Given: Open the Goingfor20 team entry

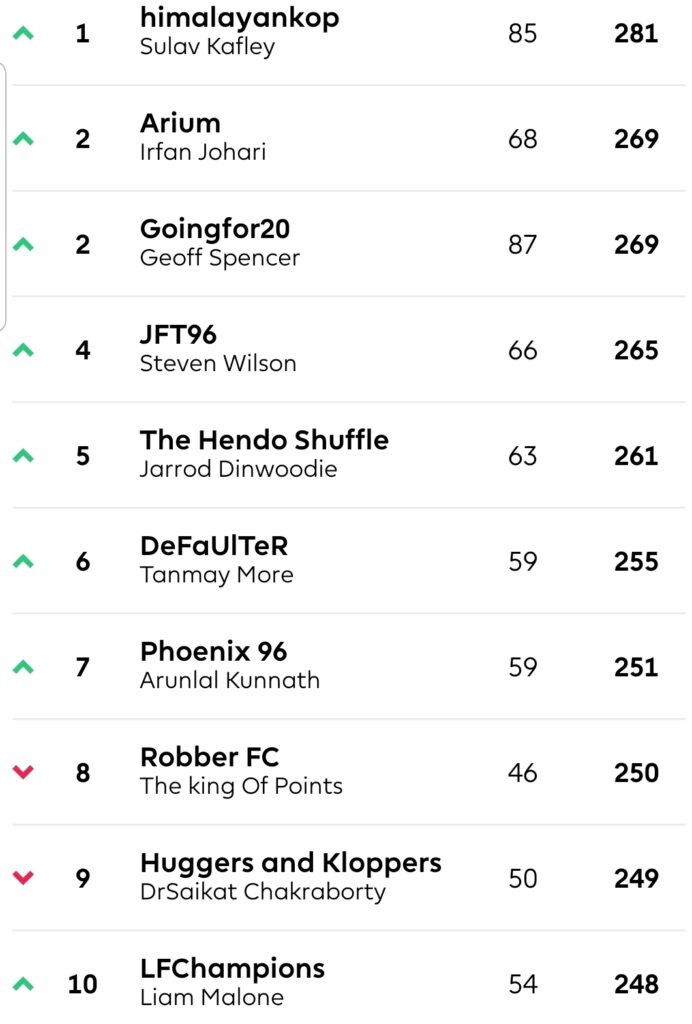Looking at the screenshot, I should pyautogui.click(x=215, y=229).
